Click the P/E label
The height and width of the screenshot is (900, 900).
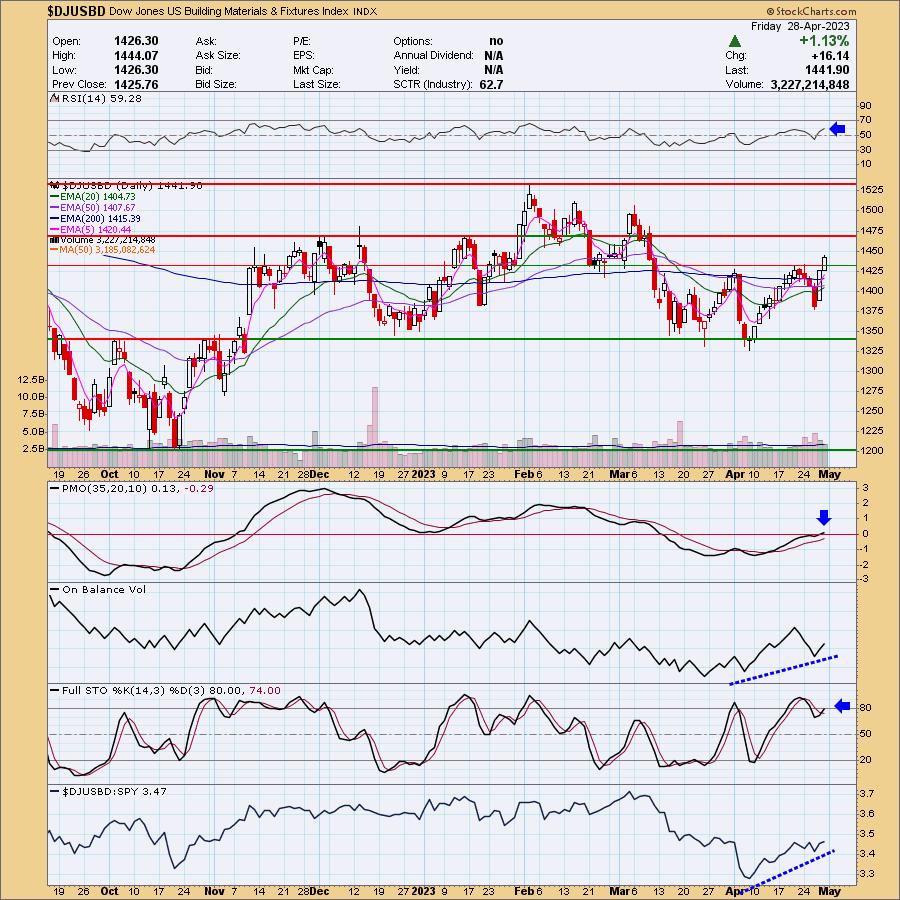point(301,41)
